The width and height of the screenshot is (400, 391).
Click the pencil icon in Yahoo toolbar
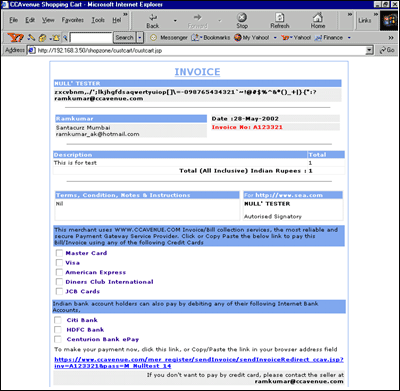click(31, 38)
